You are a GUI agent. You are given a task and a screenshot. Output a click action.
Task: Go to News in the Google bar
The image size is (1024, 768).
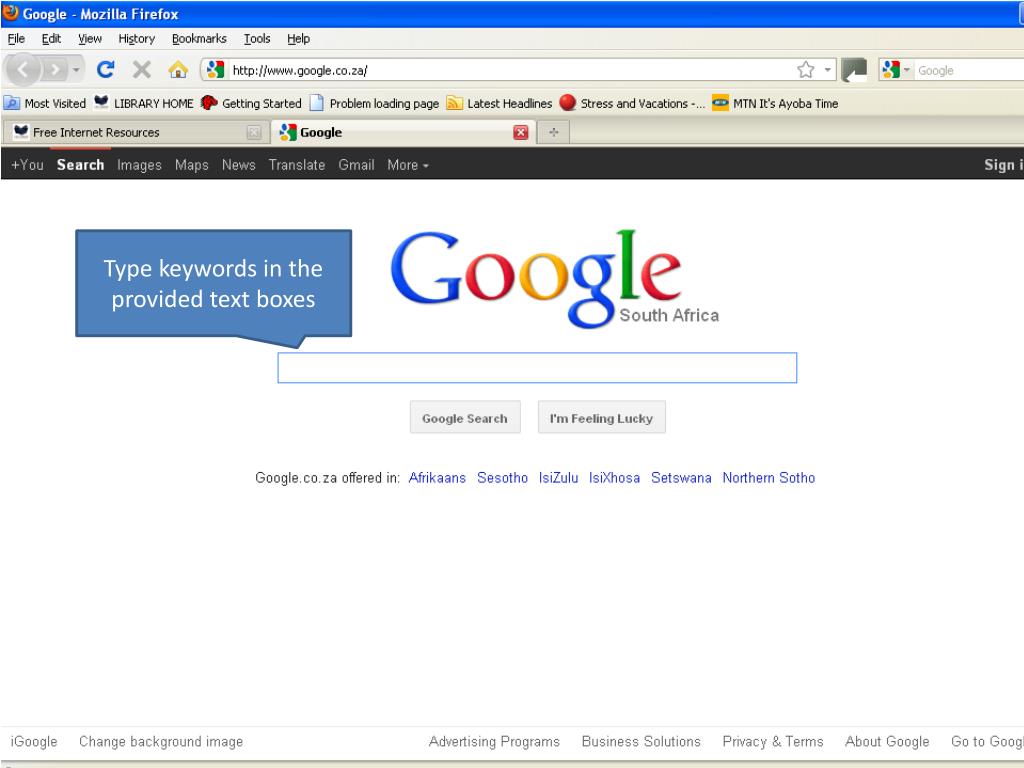point(238,165)
